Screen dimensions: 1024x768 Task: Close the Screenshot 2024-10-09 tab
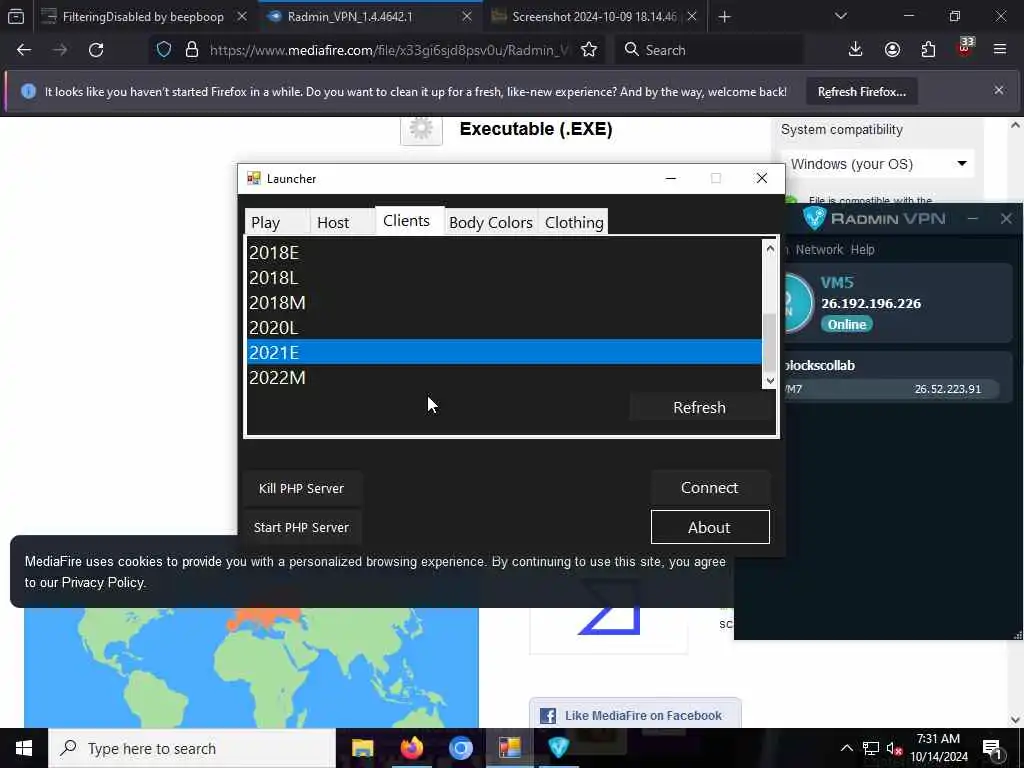pyautogui.click(x=692, y=17)
